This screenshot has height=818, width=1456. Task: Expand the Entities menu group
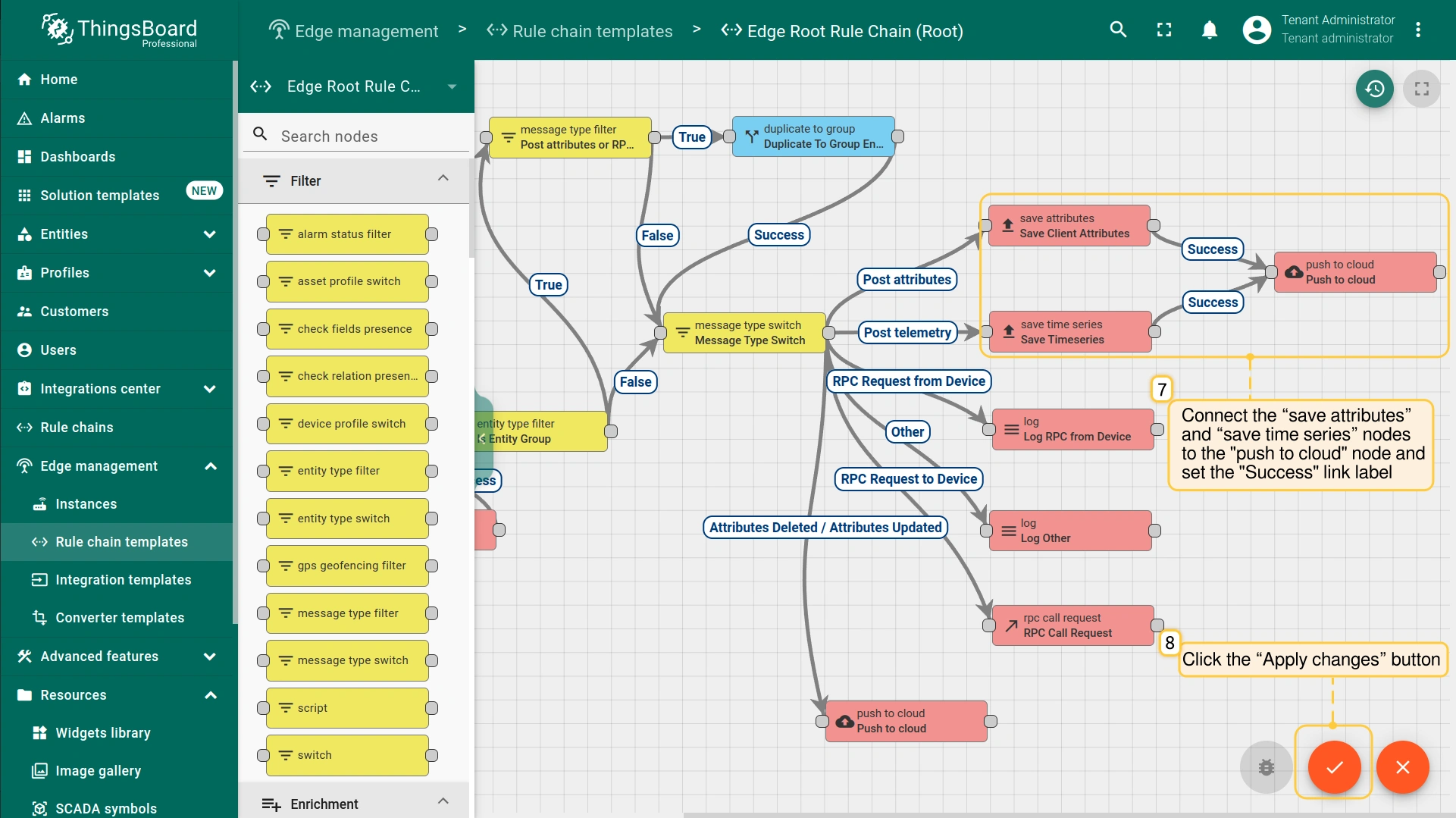(209, 234)
